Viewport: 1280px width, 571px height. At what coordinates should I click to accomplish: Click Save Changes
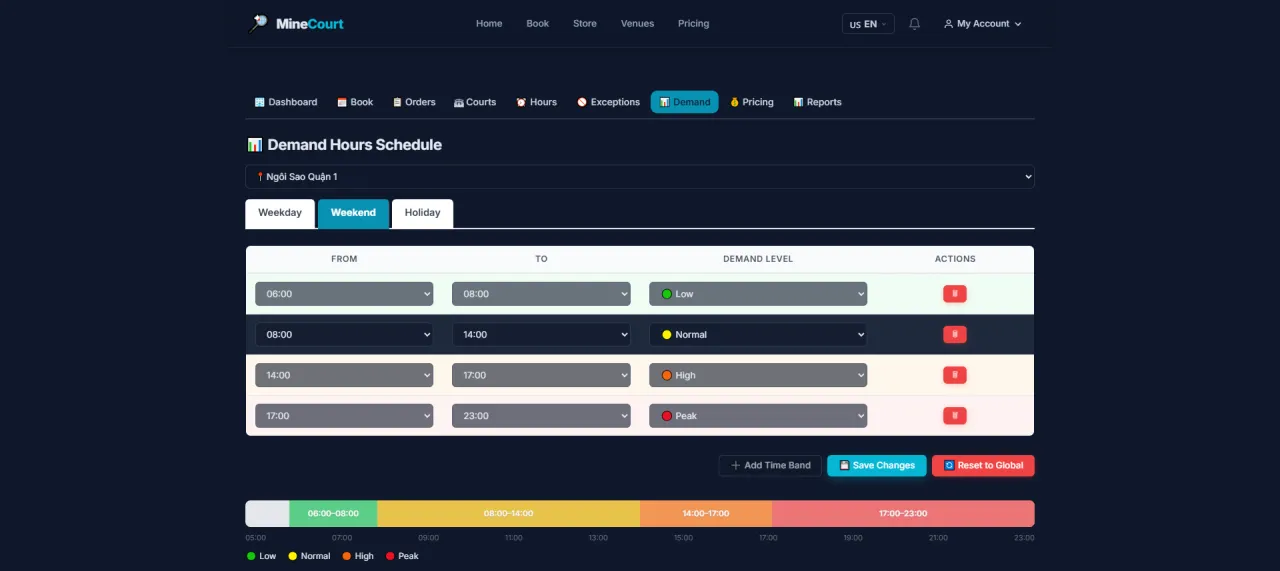coord(877,466)
